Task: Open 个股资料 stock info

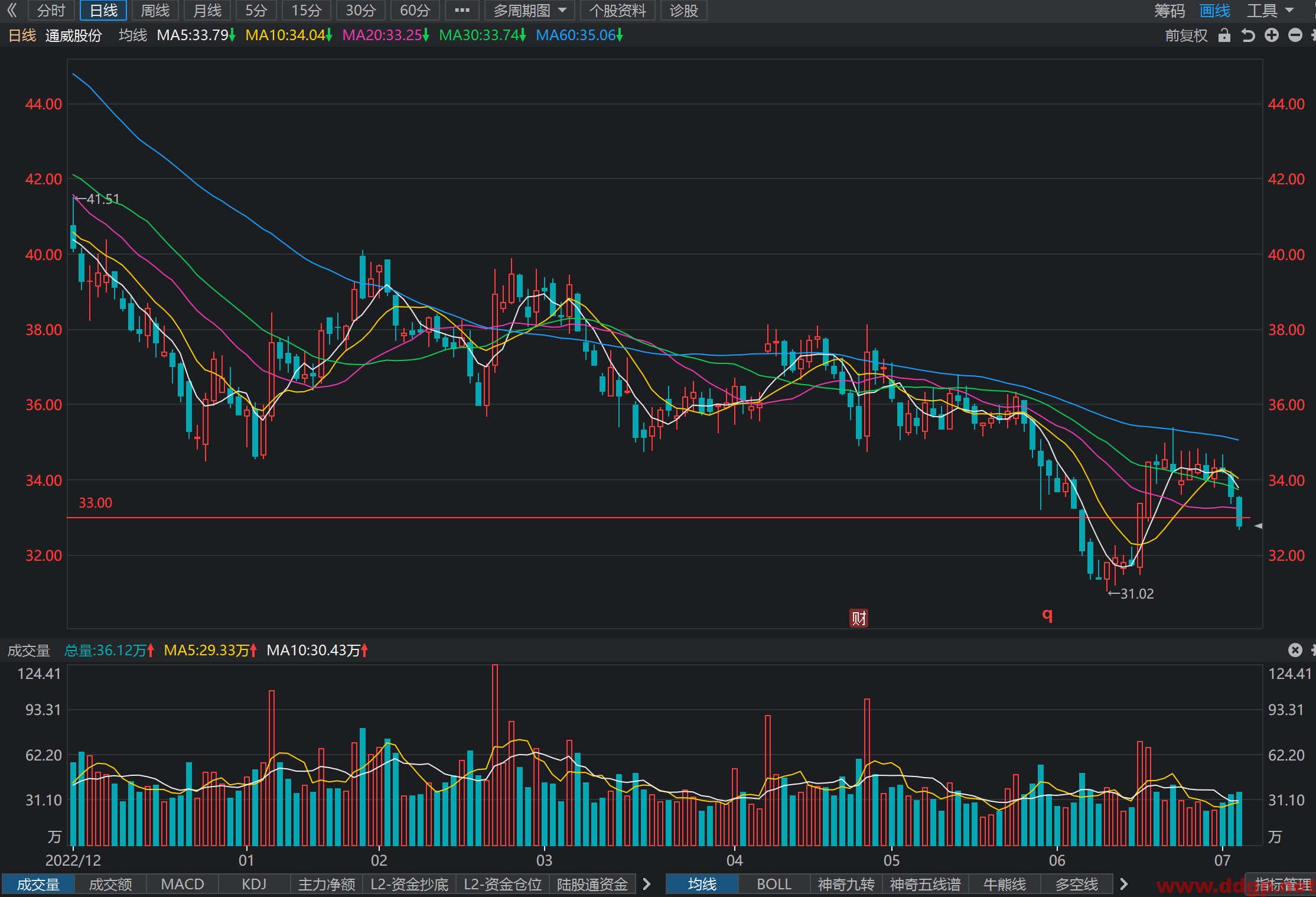Action: coord(618,10)
